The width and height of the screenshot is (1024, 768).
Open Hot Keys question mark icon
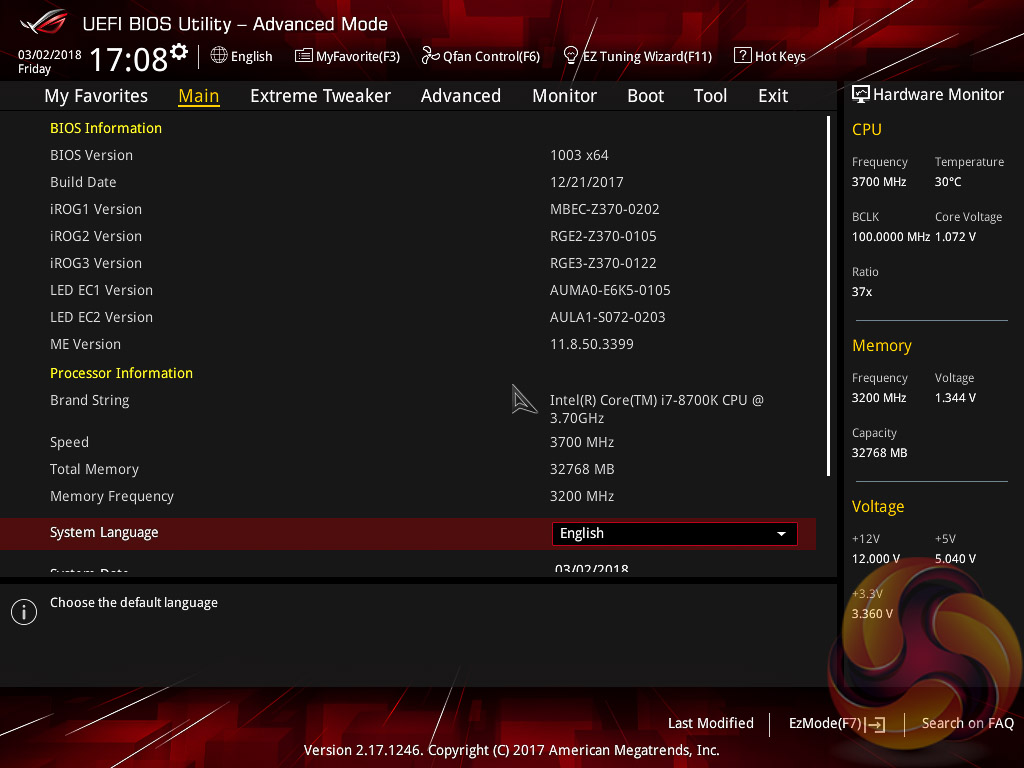[743, 56]
